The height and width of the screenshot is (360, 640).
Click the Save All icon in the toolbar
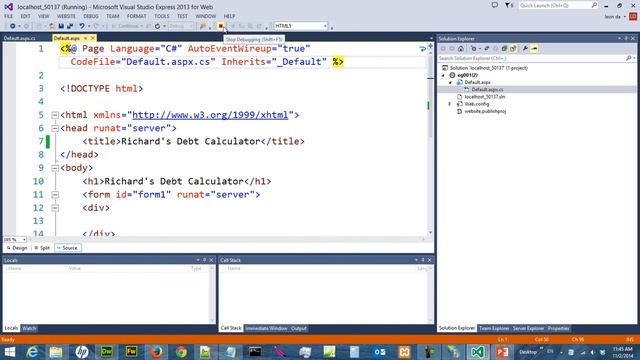[x=70, y=26]
